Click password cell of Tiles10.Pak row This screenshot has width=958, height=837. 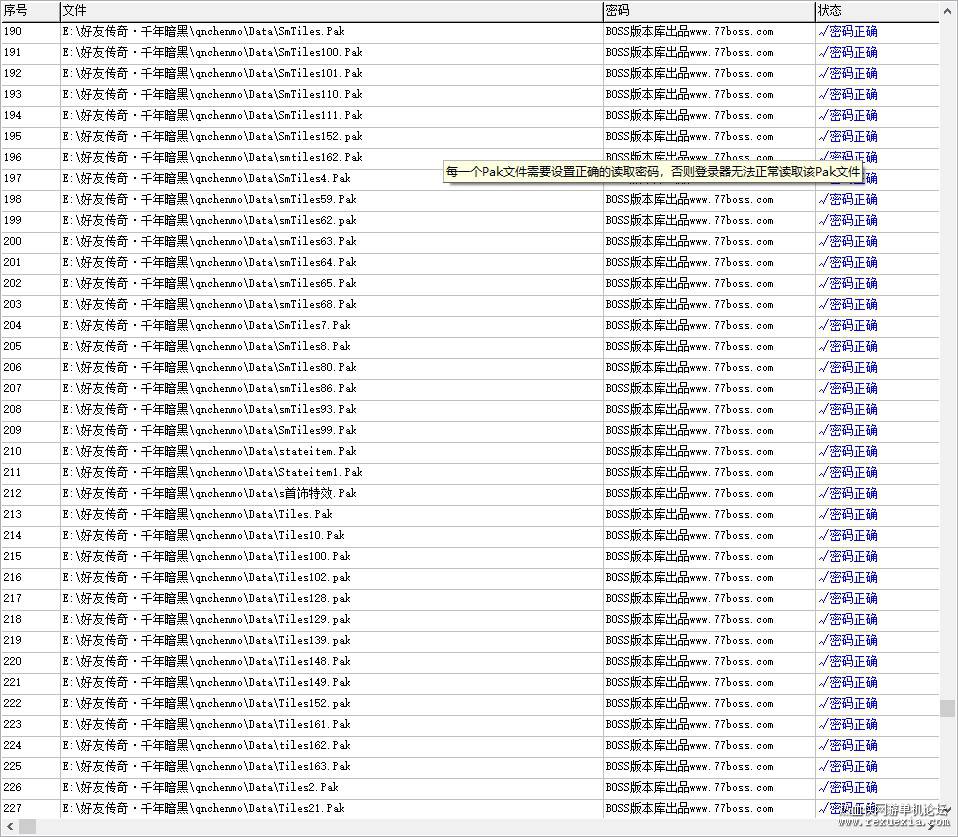689,536
